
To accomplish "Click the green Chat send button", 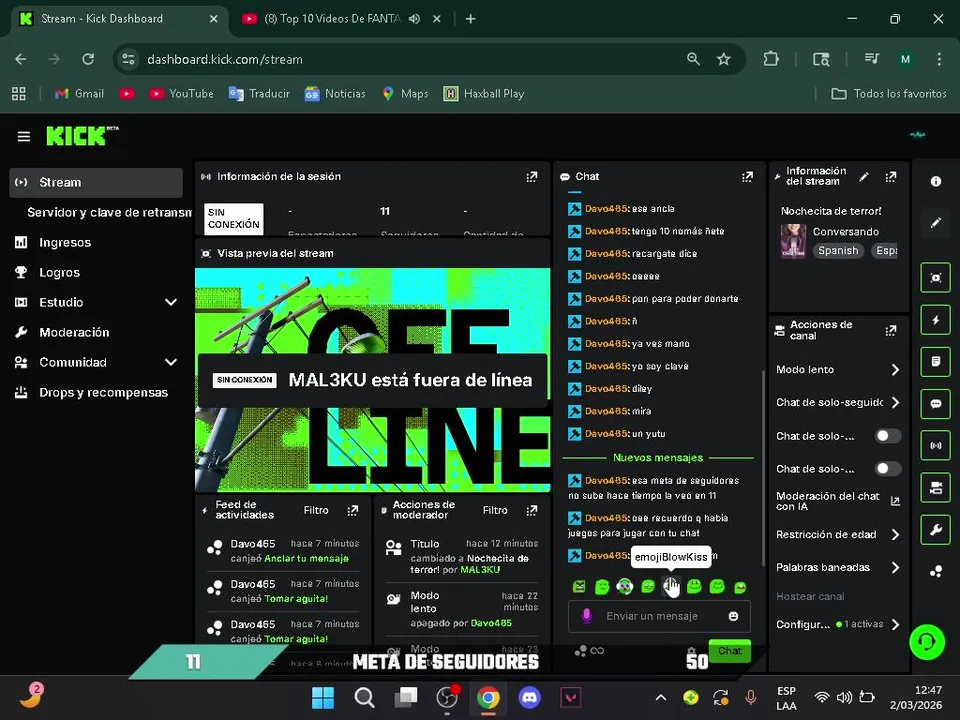I will [x=729, y=651].
